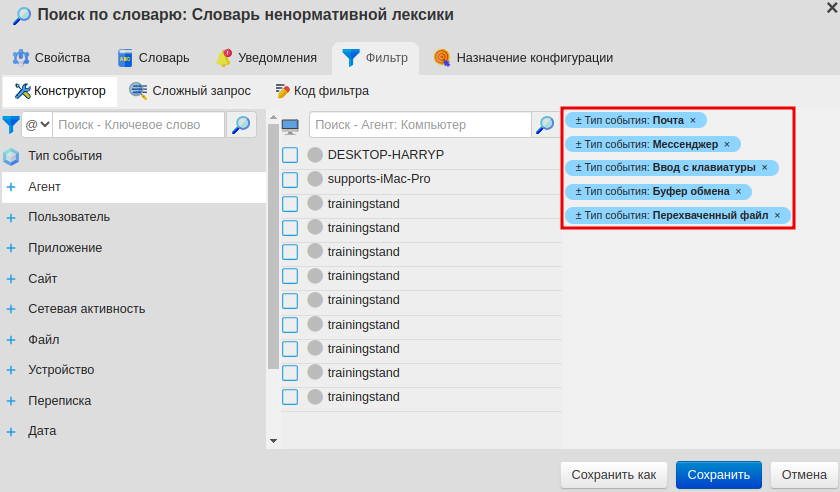Remove the 'Буфер обмена' filter tag
Image resolution: width=840 pixels, height=492 pixels.
pyautogui.click(x=739, y=191)
